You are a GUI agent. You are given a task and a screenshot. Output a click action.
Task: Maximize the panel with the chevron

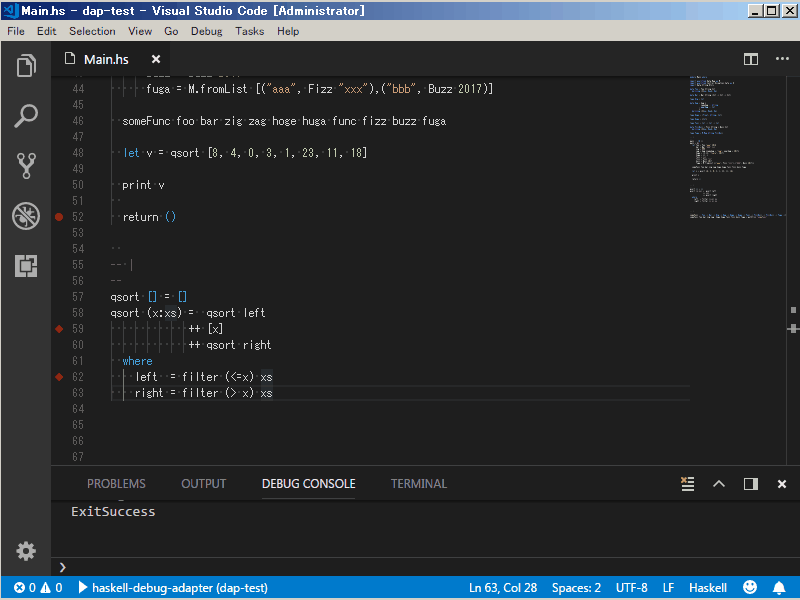click(718, 483)
